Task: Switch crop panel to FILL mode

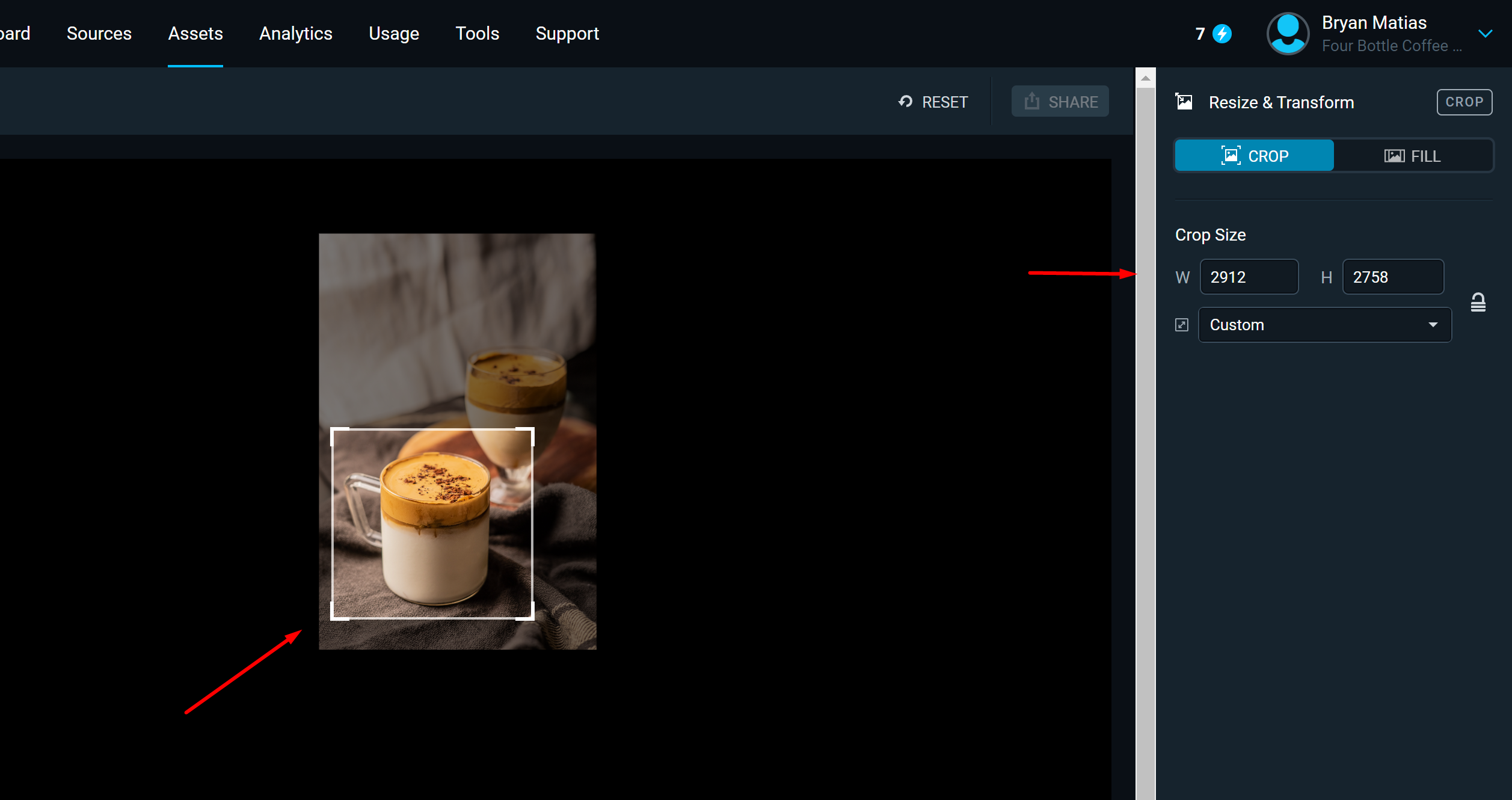Action: 1413,155
